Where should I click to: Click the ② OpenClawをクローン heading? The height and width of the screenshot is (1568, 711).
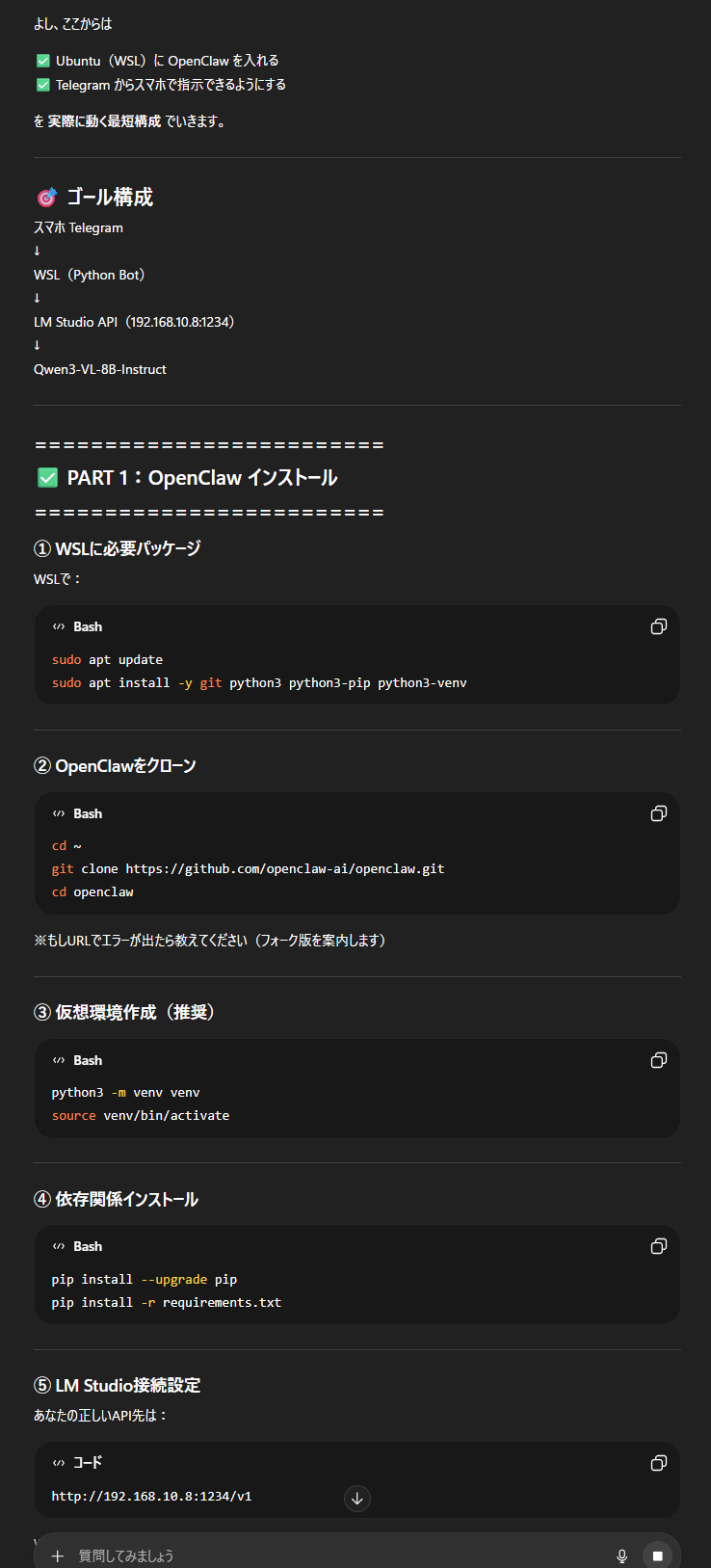coord(116,766)
